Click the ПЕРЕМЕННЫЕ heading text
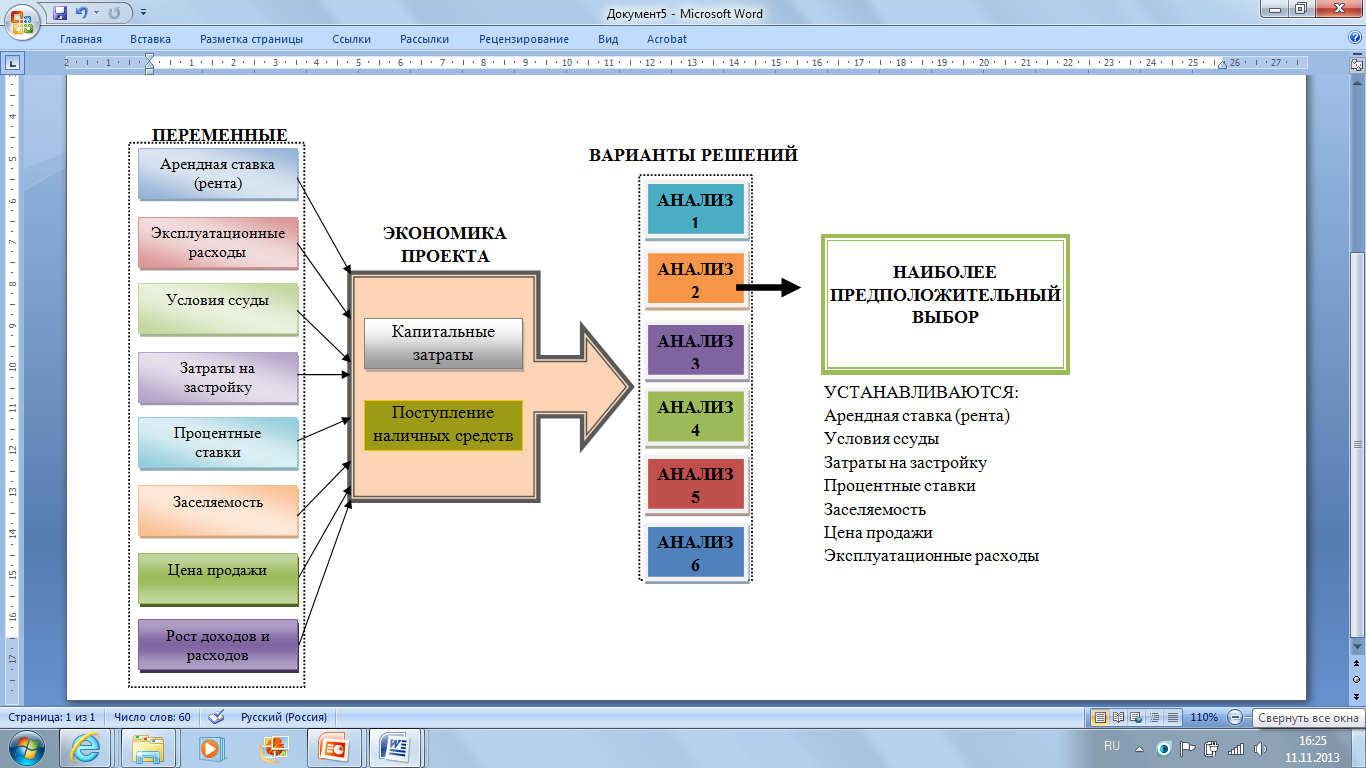 [x=219, y=135]
